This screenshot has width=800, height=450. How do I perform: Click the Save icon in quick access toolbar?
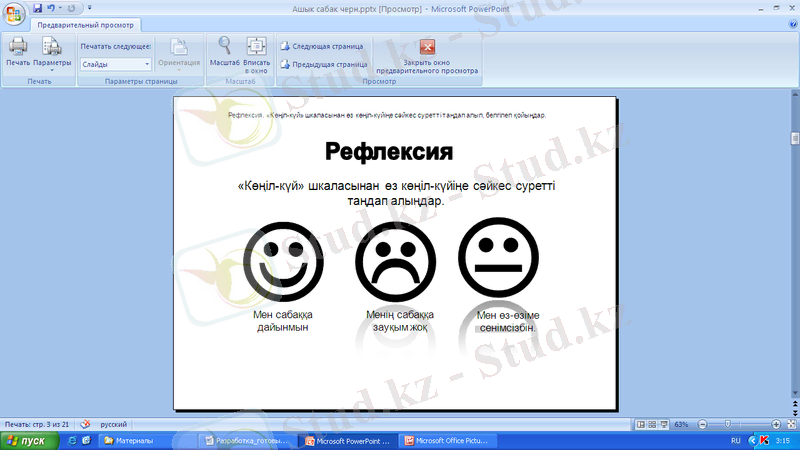coord(37,8)
